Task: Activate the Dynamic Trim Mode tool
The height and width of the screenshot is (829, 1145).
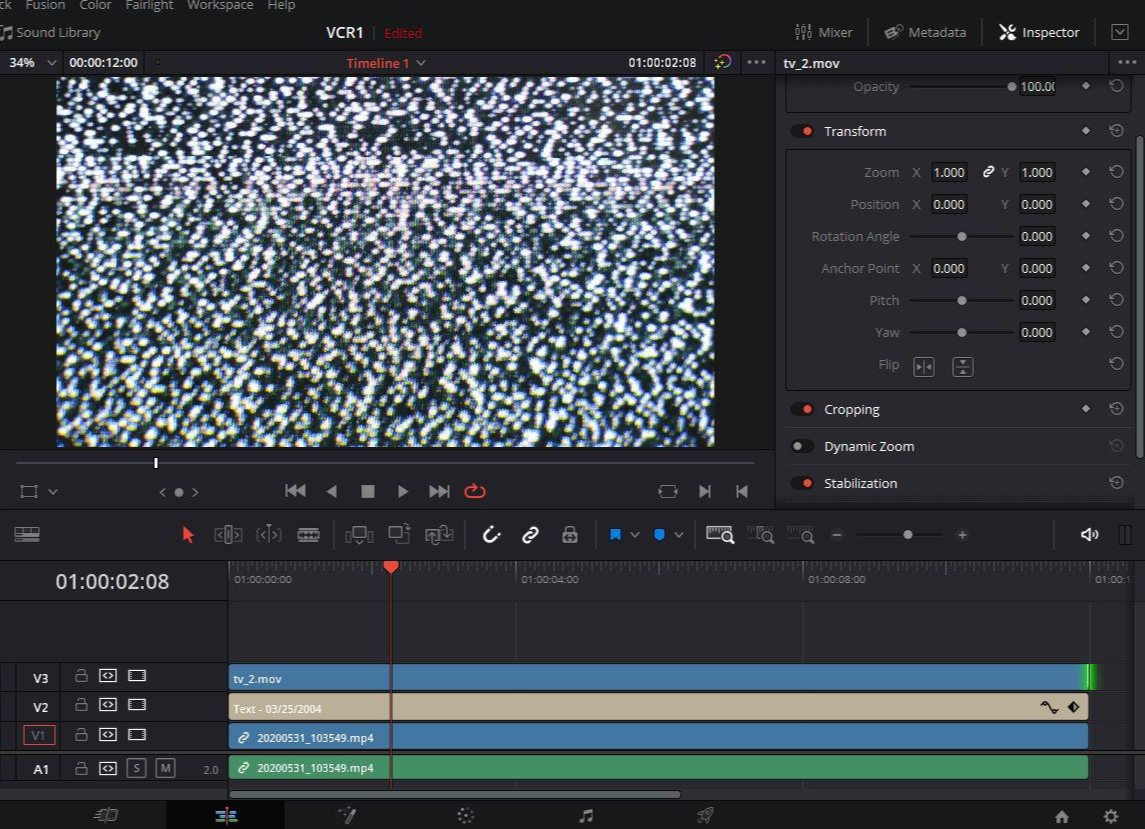Action: tap(269, 535)
